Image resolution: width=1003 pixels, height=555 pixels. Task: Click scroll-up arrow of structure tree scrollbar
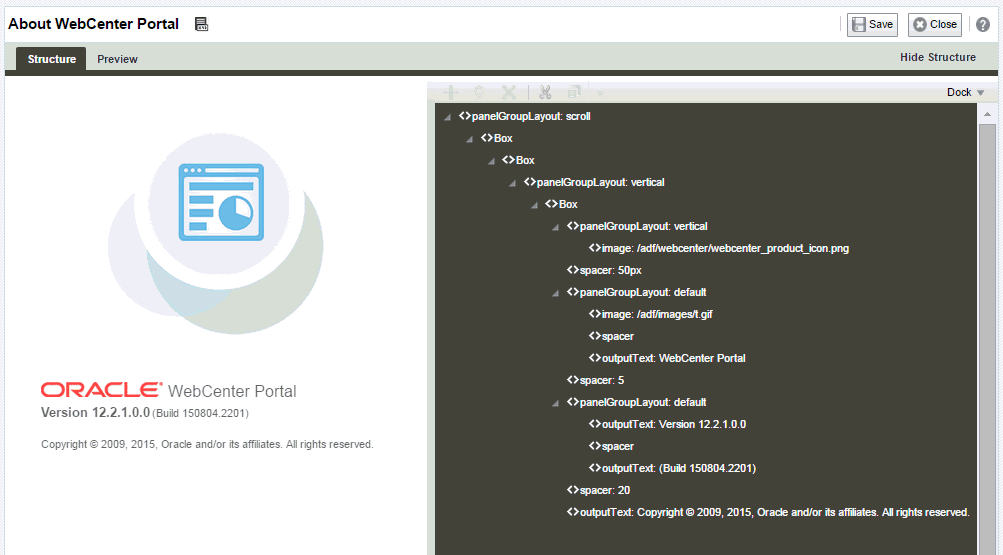987,114
